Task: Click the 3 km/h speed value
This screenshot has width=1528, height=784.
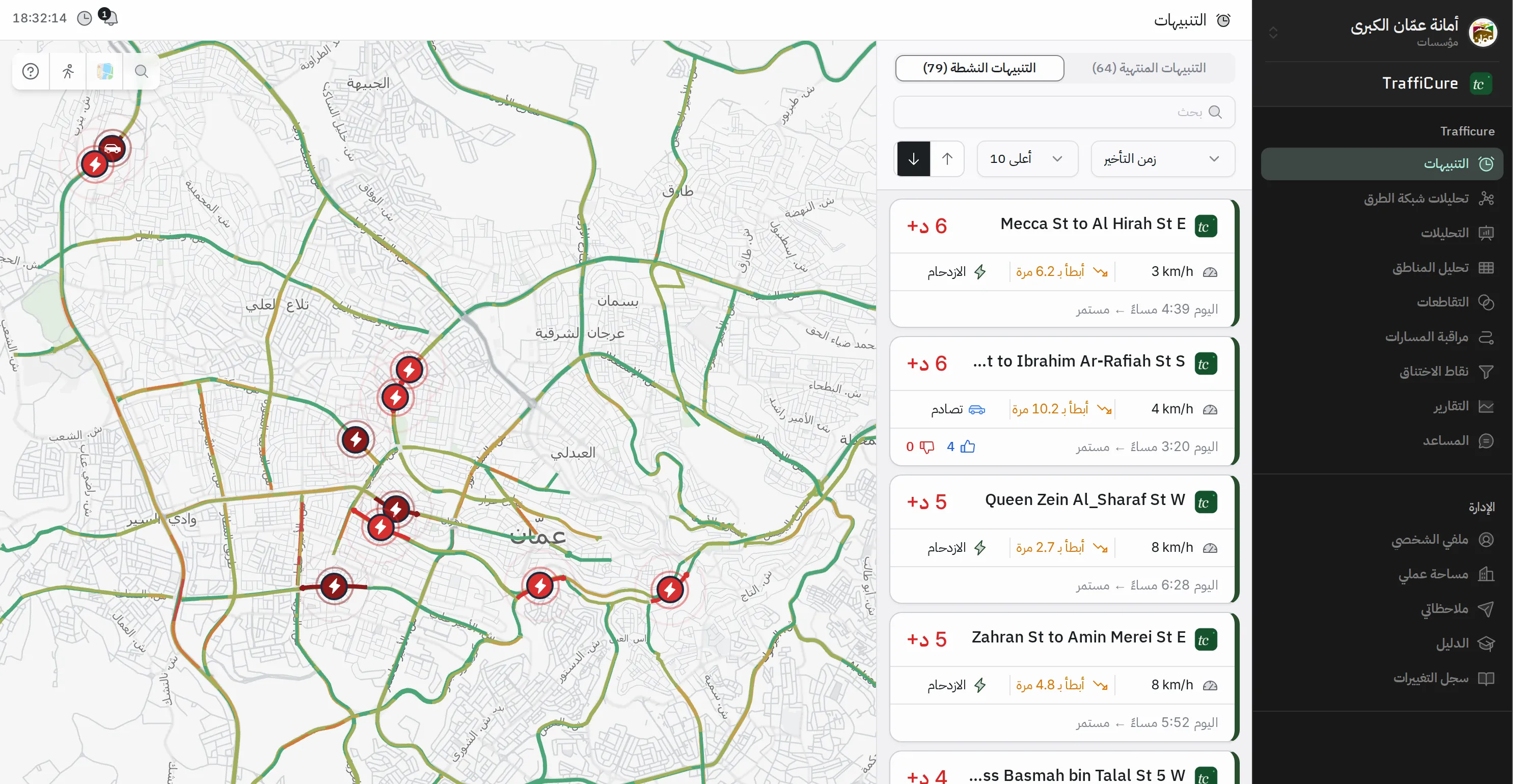Action: pos(1171,272)
